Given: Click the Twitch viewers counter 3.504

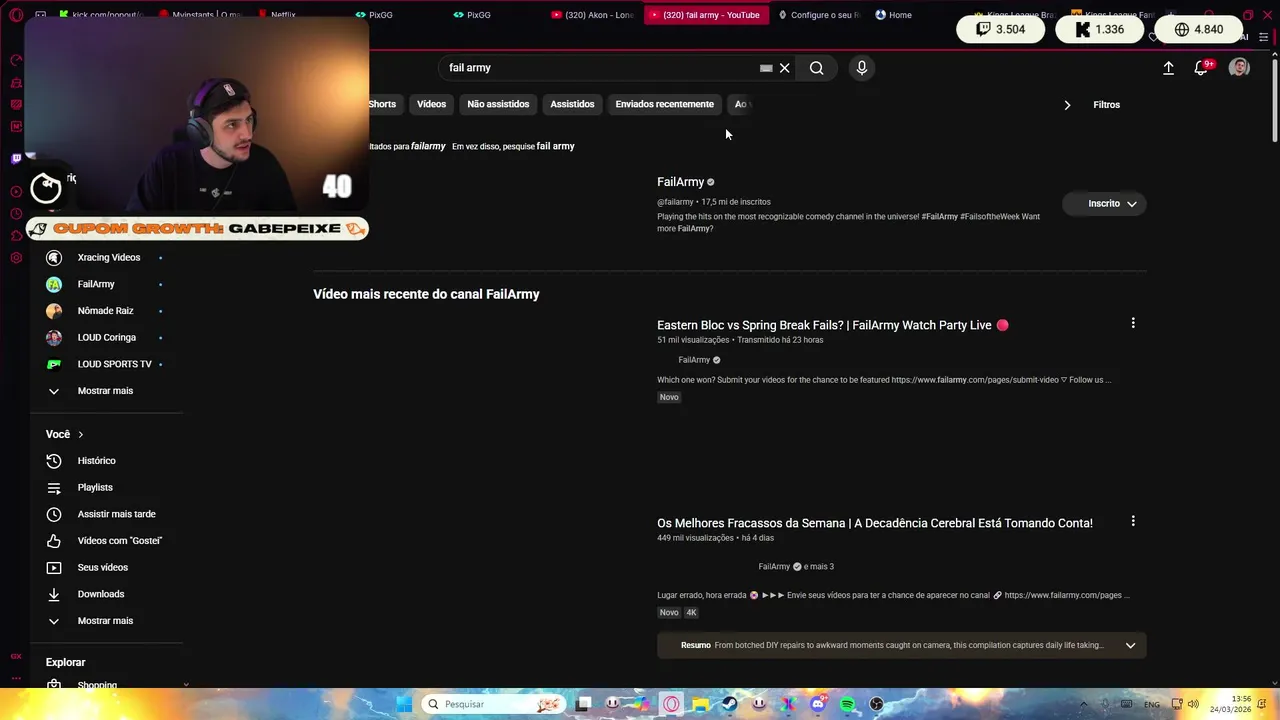Looking at the screenshot, I should [1001, 29].
